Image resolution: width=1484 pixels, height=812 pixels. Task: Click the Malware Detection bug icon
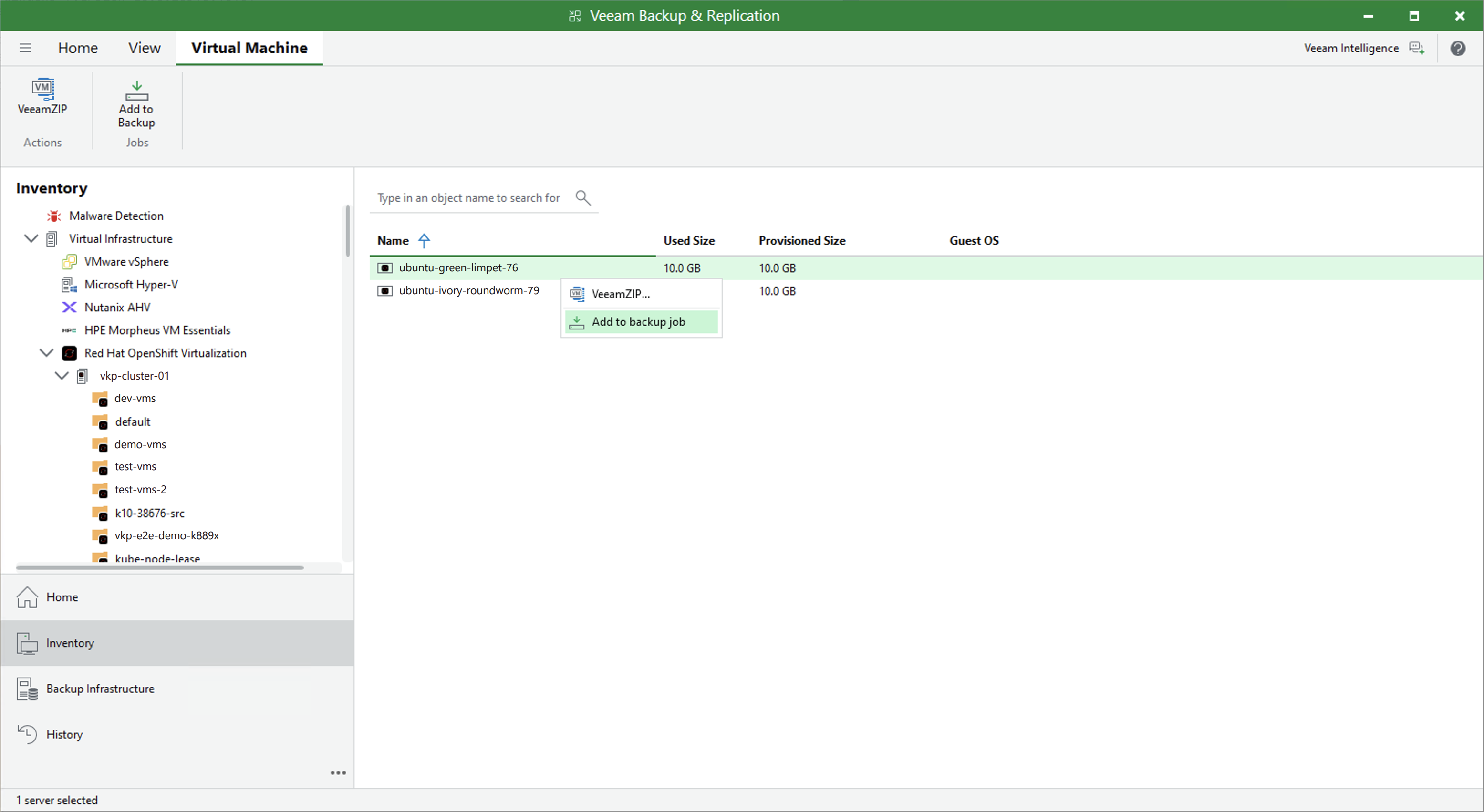[x=54, y=216]
